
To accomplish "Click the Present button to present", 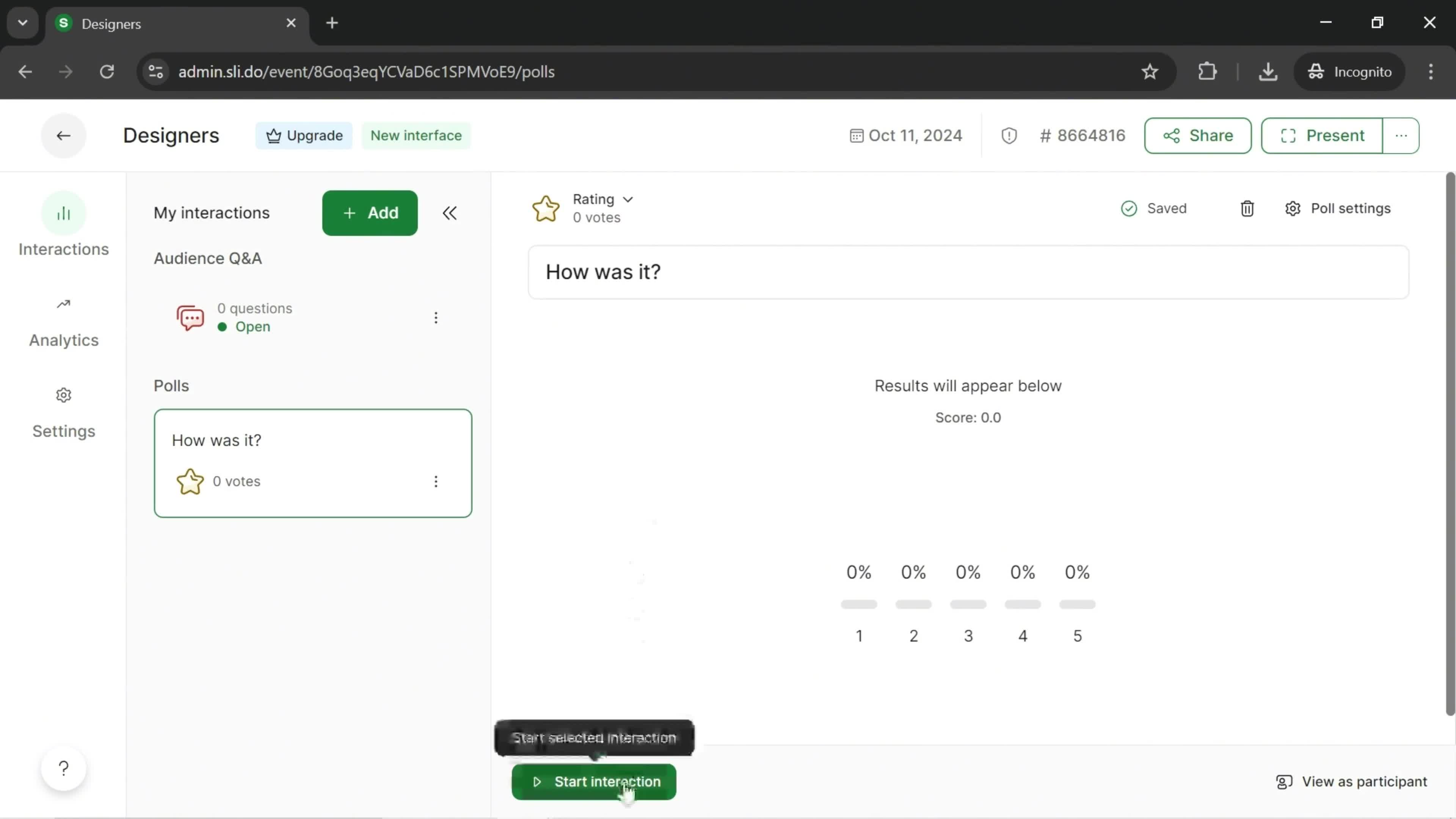I will coord(1323,135).
